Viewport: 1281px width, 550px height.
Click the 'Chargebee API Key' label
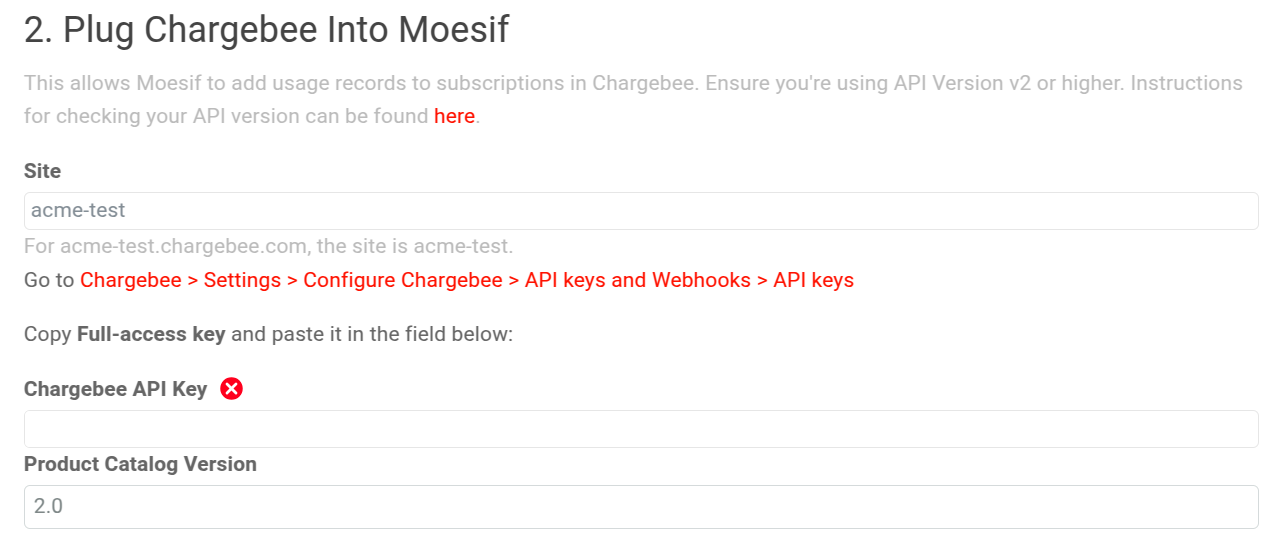pyautogui.click(x=115, y=389)
